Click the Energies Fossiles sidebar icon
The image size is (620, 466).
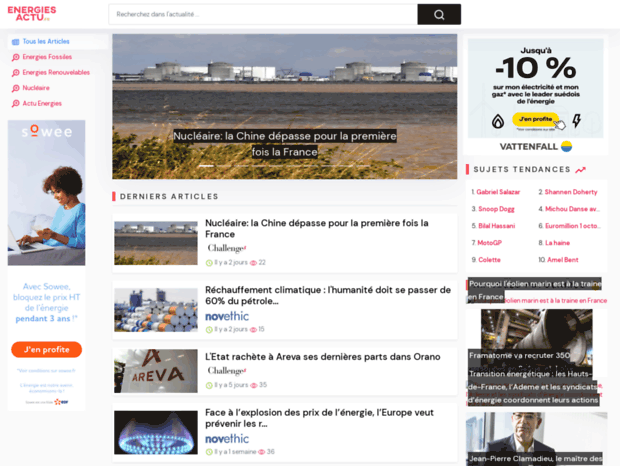point(15,57)
